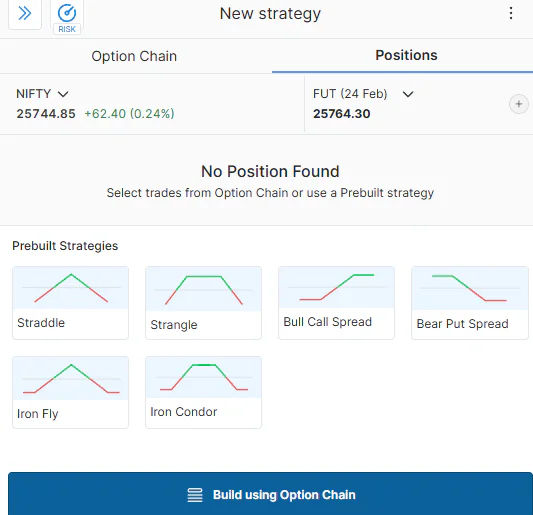Expand the NIFTY symbol dropdown

[x=42, y=94]
